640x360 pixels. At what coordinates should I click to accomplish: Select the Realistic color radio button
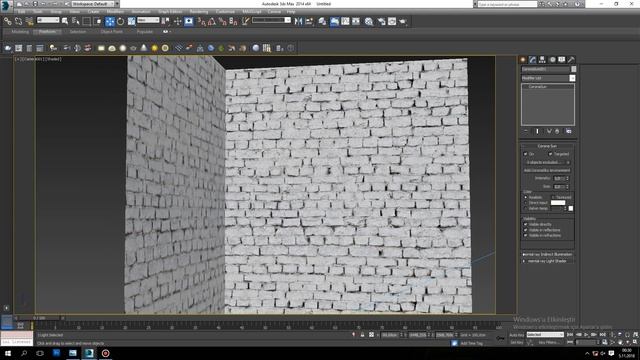coord(526,197)
